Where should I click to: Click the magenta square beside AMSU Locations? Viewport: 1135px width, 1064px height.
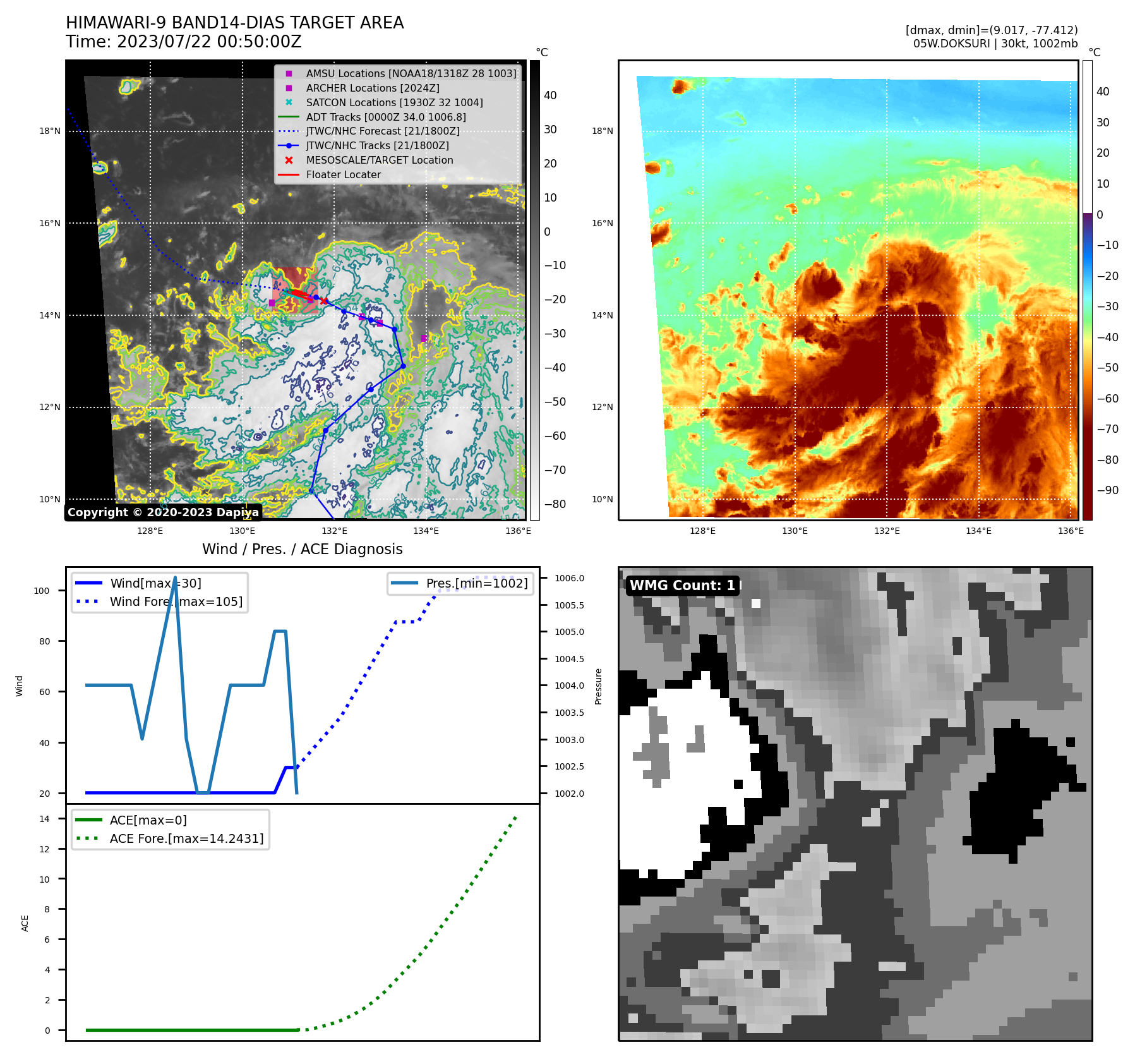tap(289, 74)
